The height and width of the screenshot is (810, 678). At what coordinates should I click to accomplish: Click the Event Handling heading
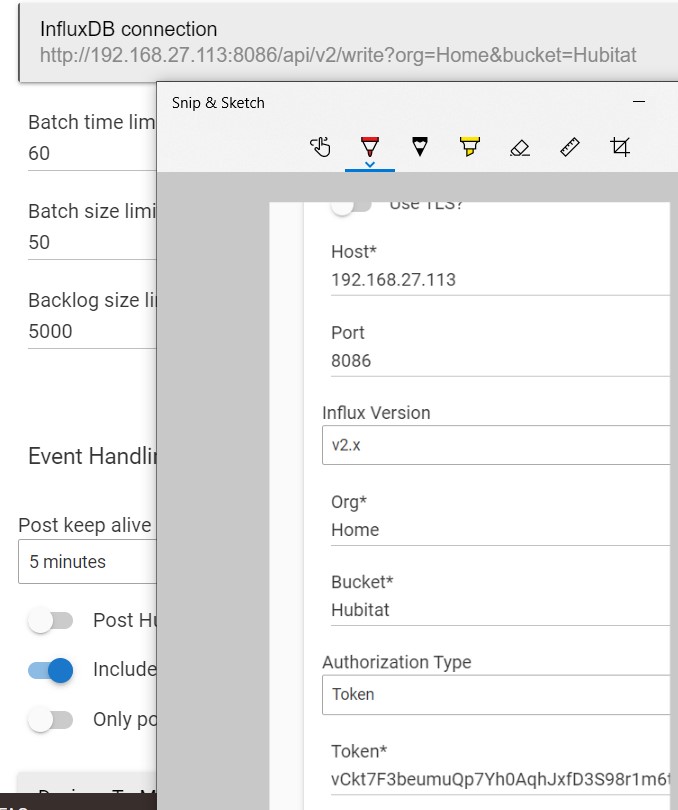[x=92, y=457]
